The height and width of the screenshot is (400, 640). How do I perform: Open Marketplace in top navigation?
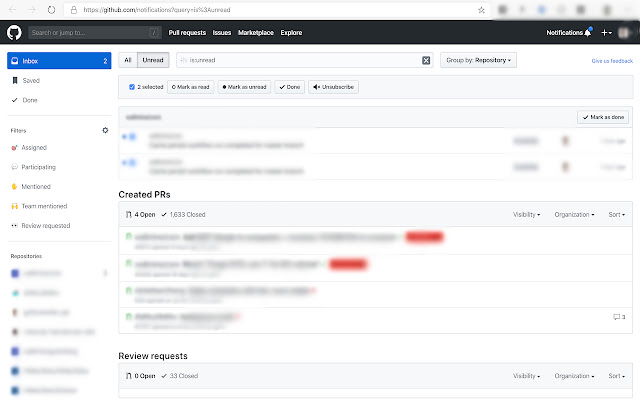[256, 33]
